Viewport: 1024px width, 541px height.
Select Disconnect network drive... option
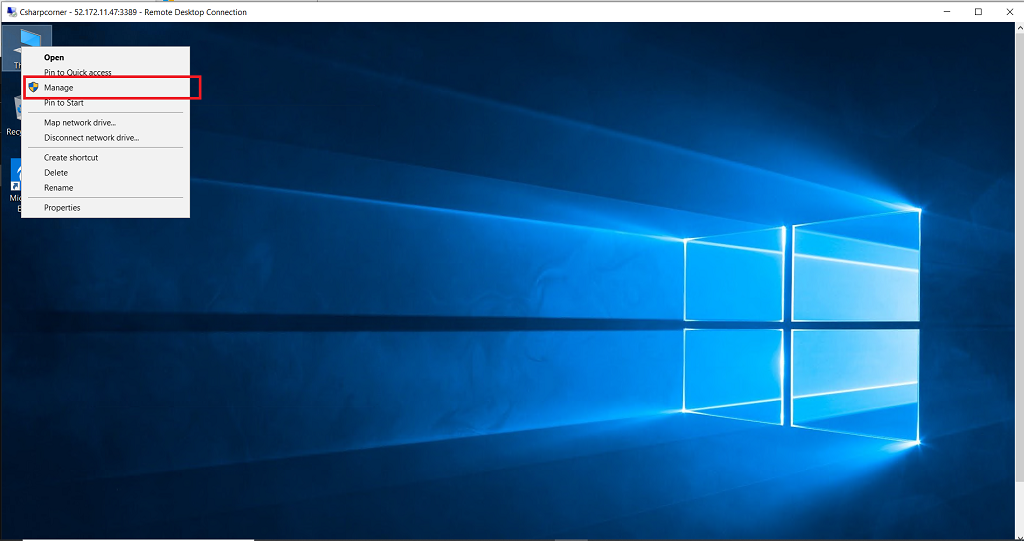pyautogui.click(x=105, y=138)
